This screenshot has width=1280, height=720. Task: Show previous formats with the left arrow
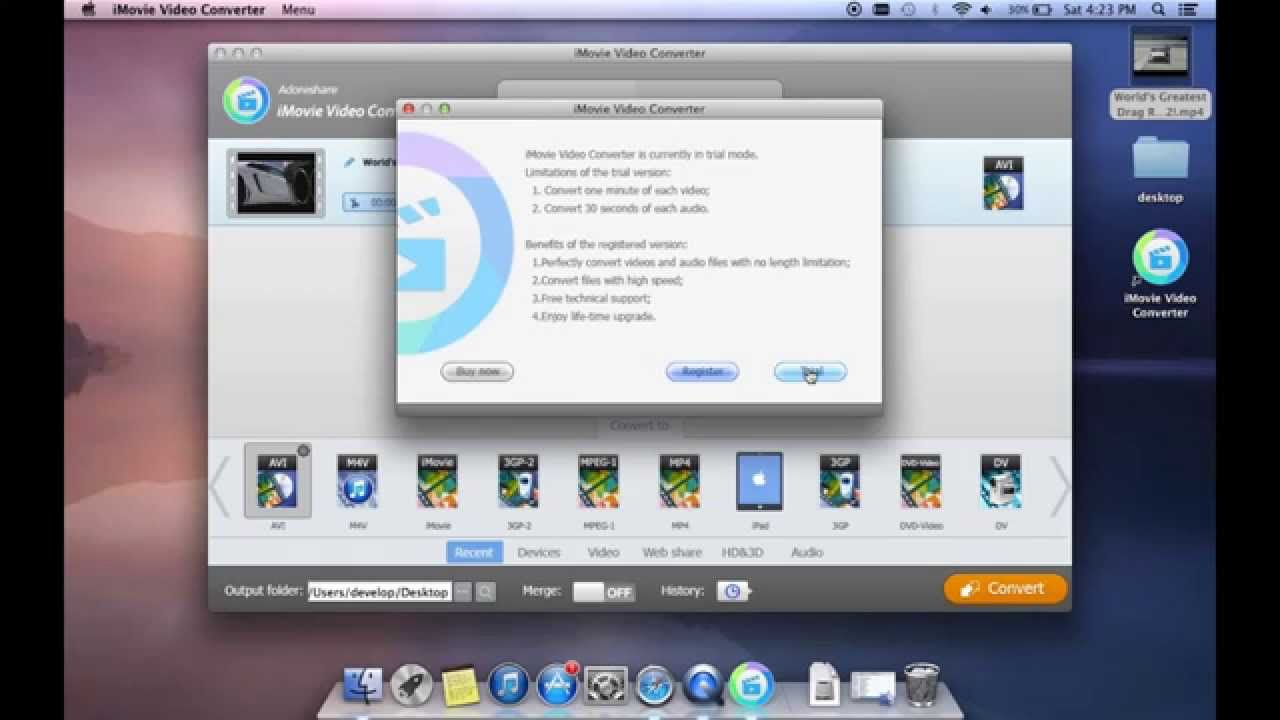[x=219, y=485]
